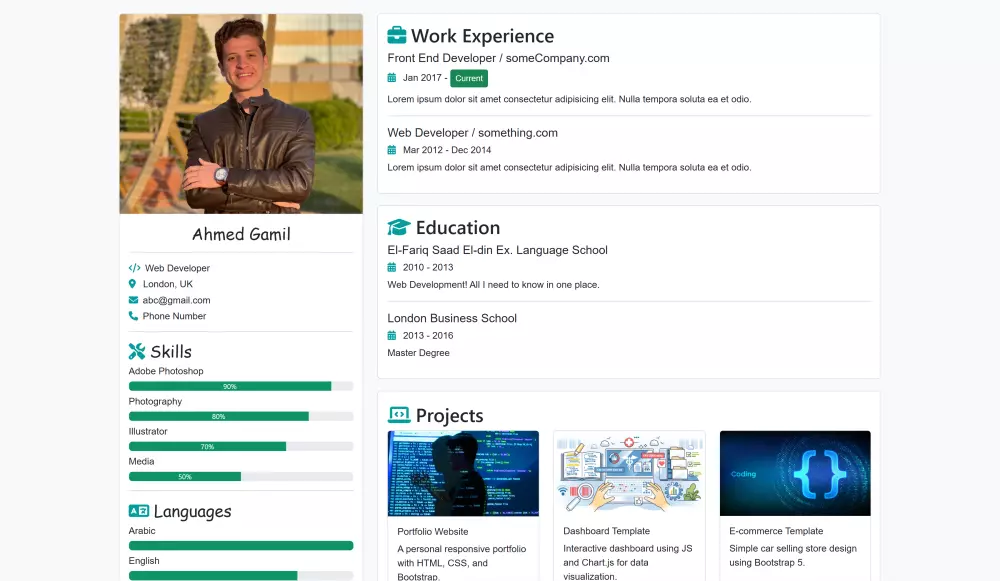1000x581 pixels.
Task: Click the envelope icon beside abc@gmail.com
Action: (x=133, y=299)
